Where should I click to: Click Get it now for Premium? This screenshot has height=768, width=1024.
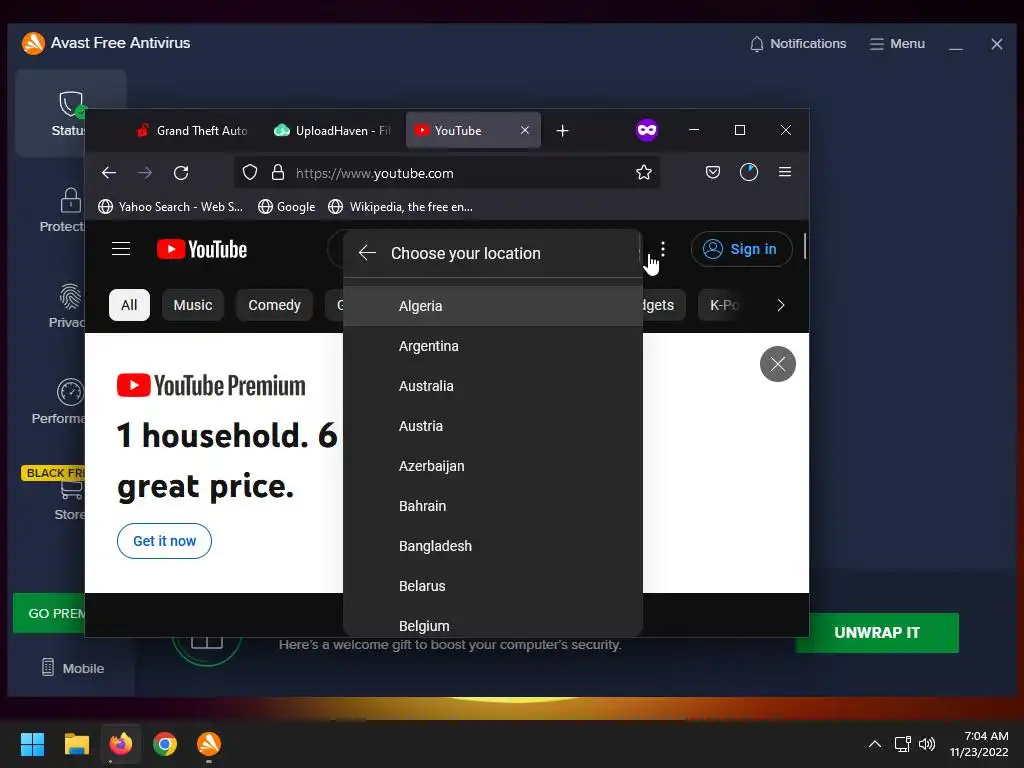point(165,541)
